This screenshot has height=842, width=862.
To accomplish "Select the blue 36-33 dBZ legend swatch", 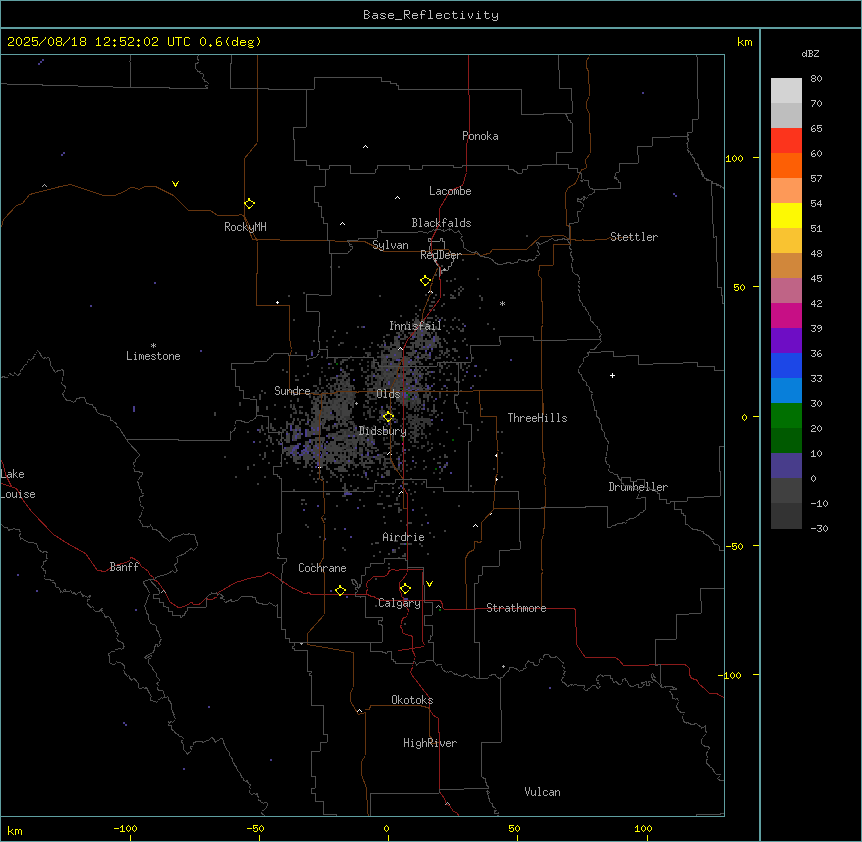I will point(786,365).
